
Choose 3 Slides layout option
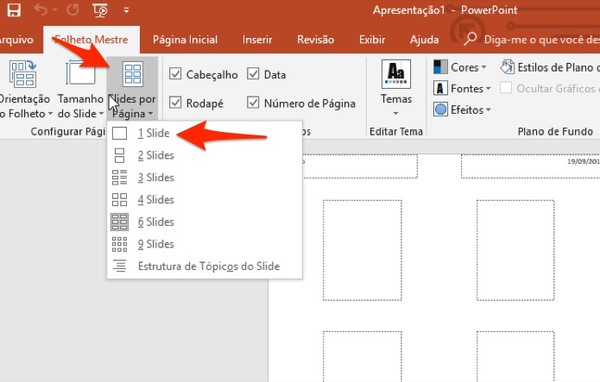click(205, 178)
